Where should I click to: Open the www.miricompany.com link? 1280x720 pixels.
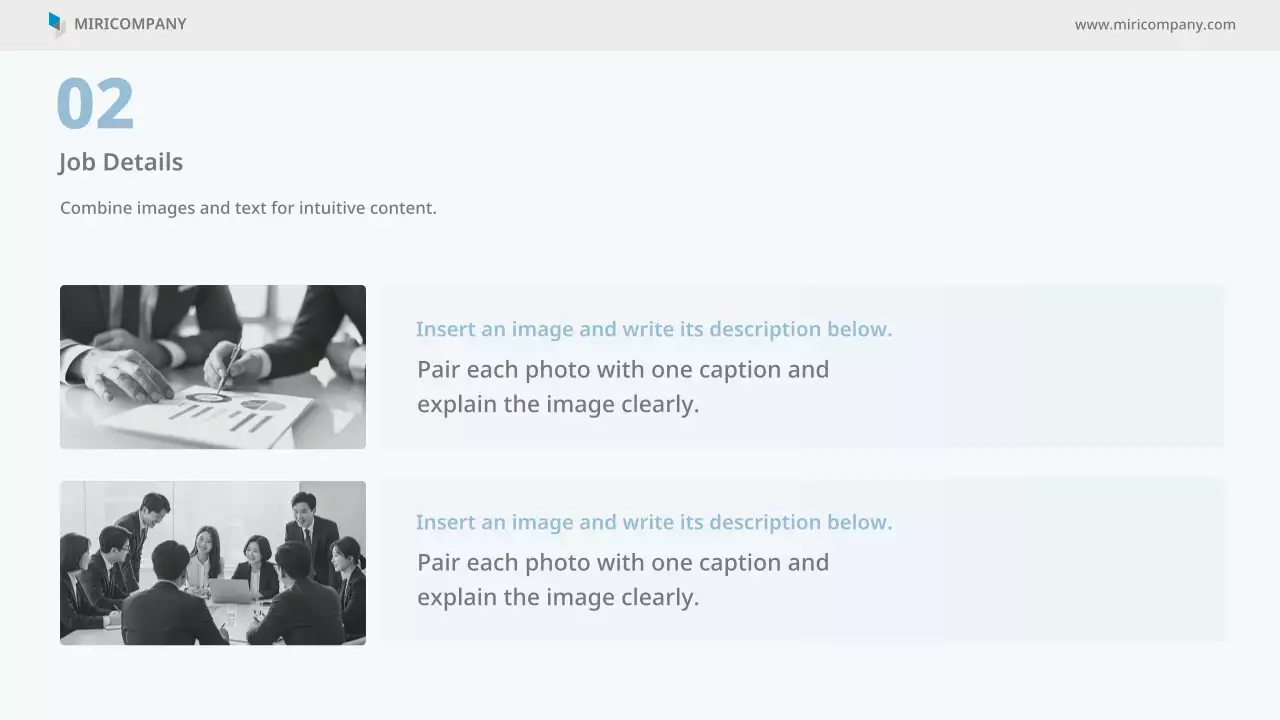1155,24
